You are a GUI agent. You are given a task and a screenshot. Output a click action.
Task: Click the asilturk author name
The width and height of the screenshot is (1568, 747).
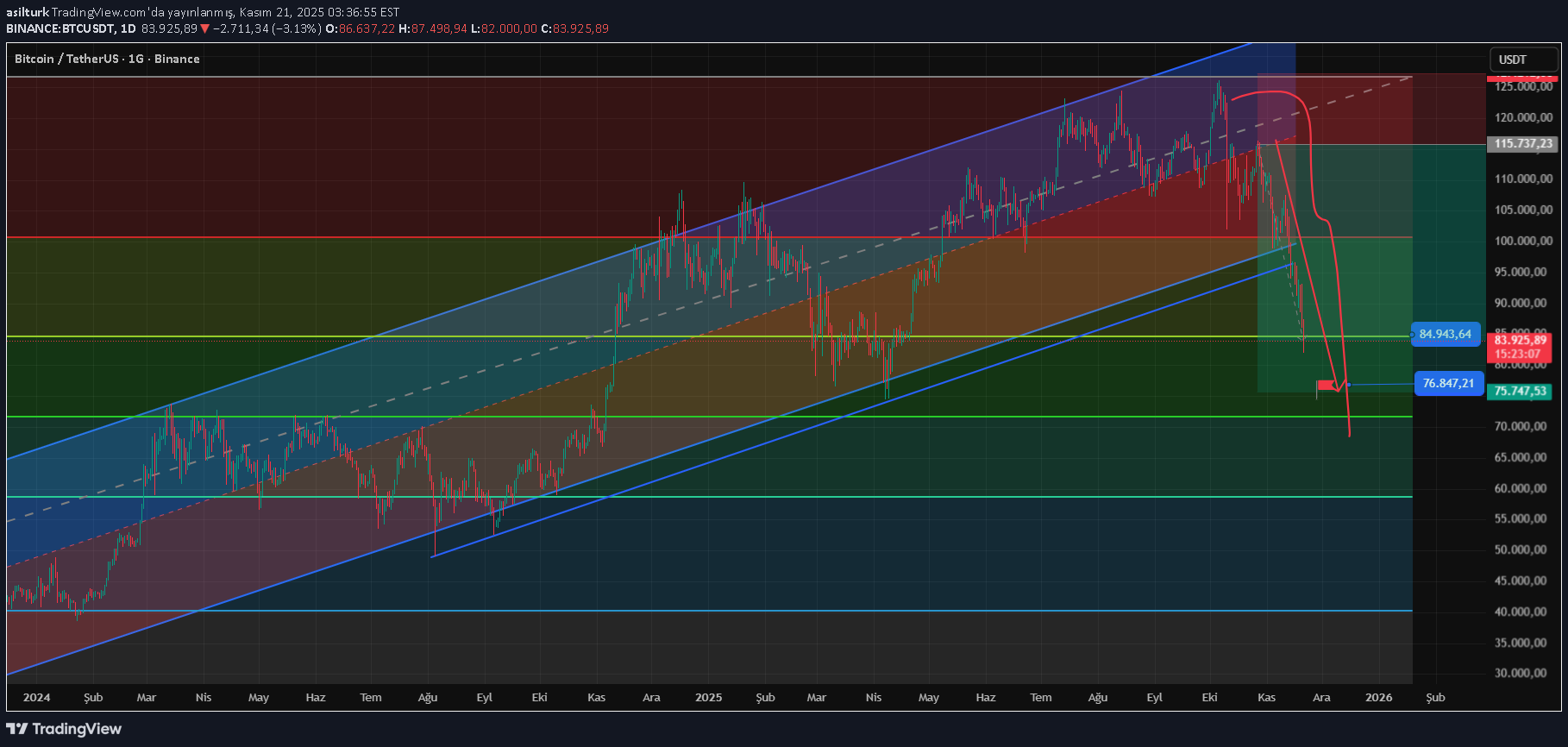pyautogui.click(x=27, y=12)
